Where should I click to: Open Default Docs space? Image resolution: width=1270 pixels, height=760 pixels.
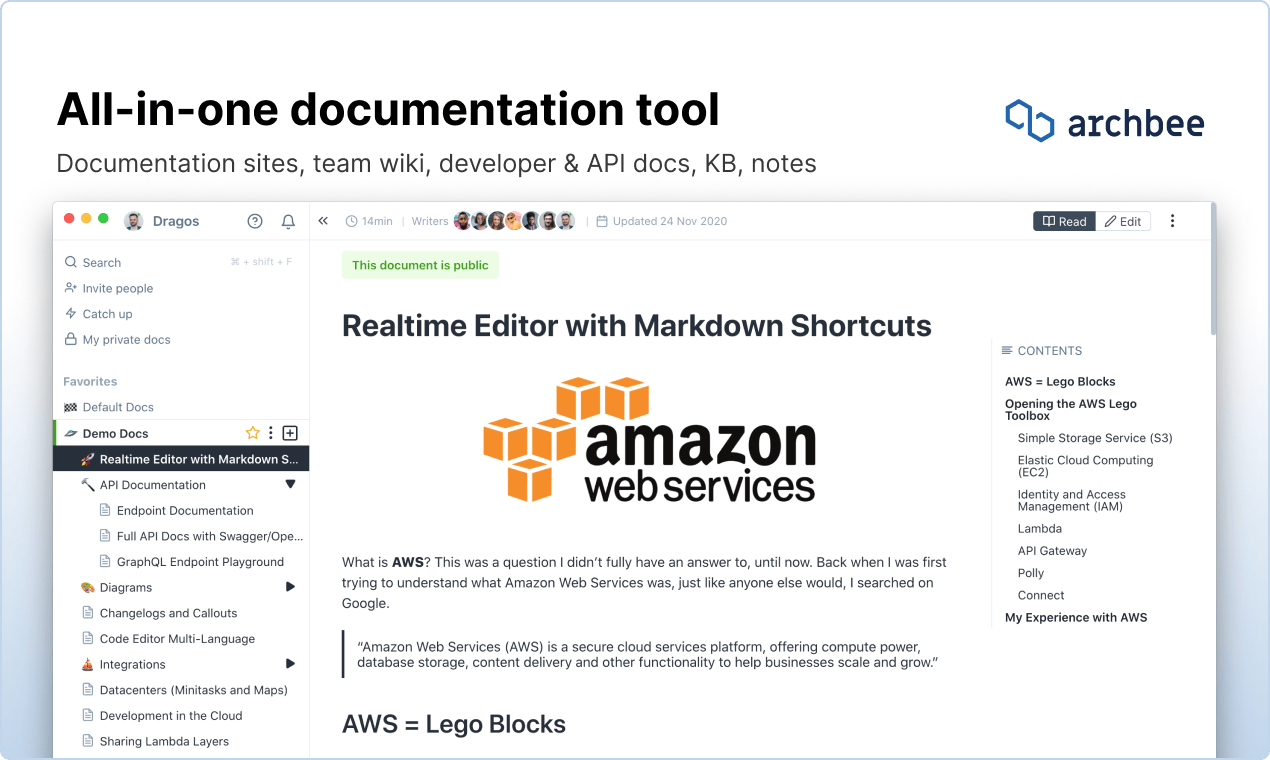118,408
